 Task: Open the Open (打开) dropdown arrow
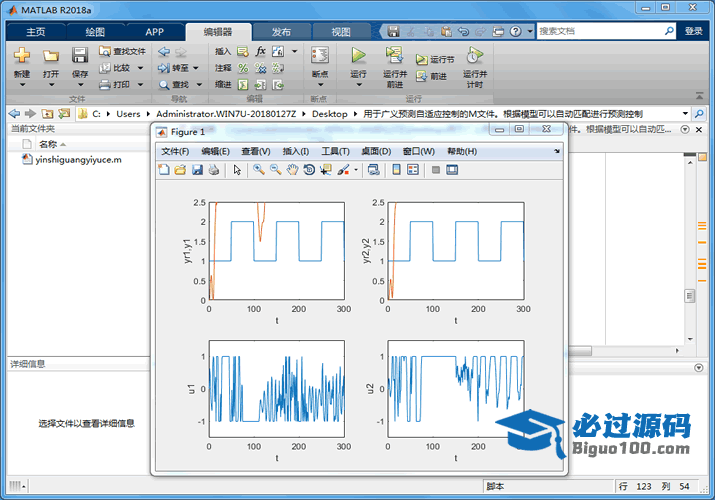tap(51, 85)
